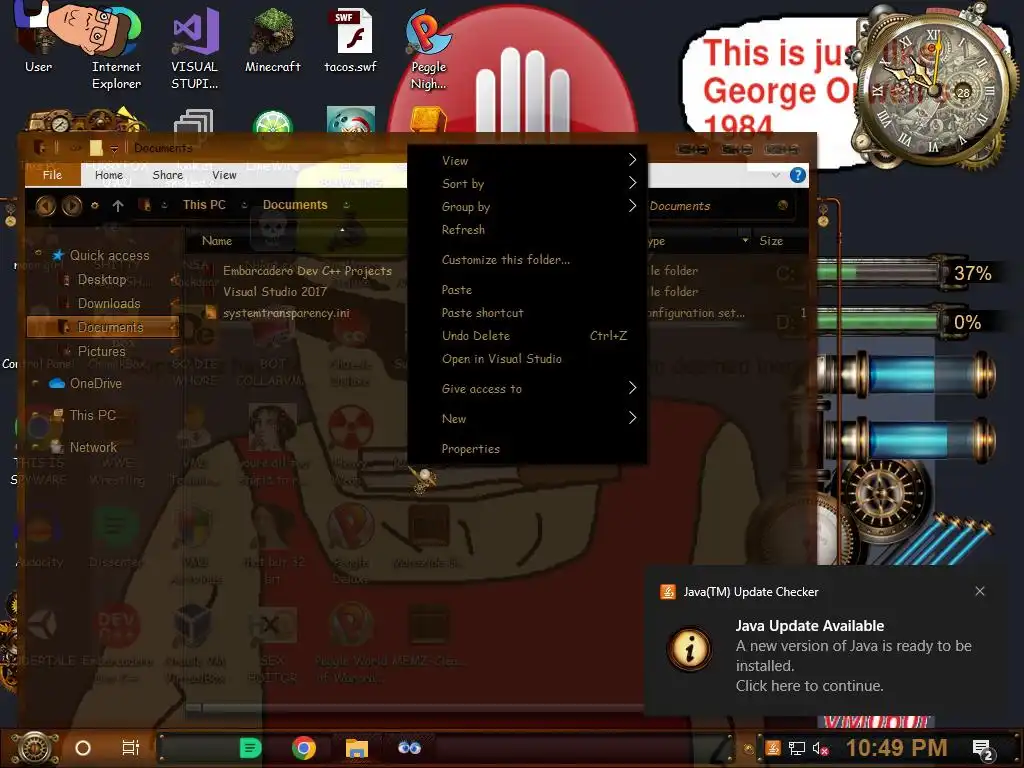
Task: Expand the Sort by submenu arrow
Action: pos(632,183)
